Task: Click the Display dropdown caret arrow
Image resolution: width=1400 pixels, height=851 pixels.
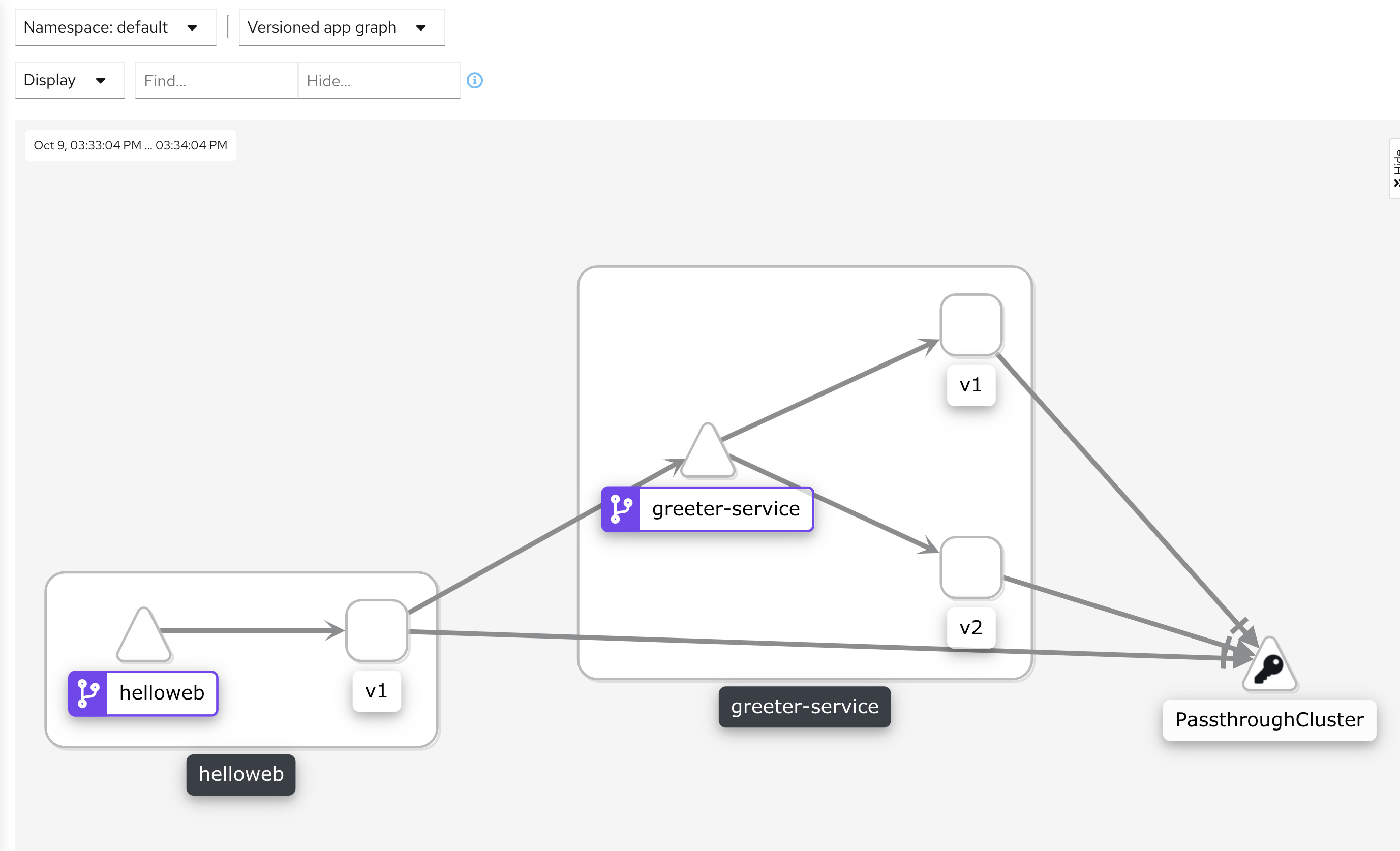Action: [x=101, y=81]
